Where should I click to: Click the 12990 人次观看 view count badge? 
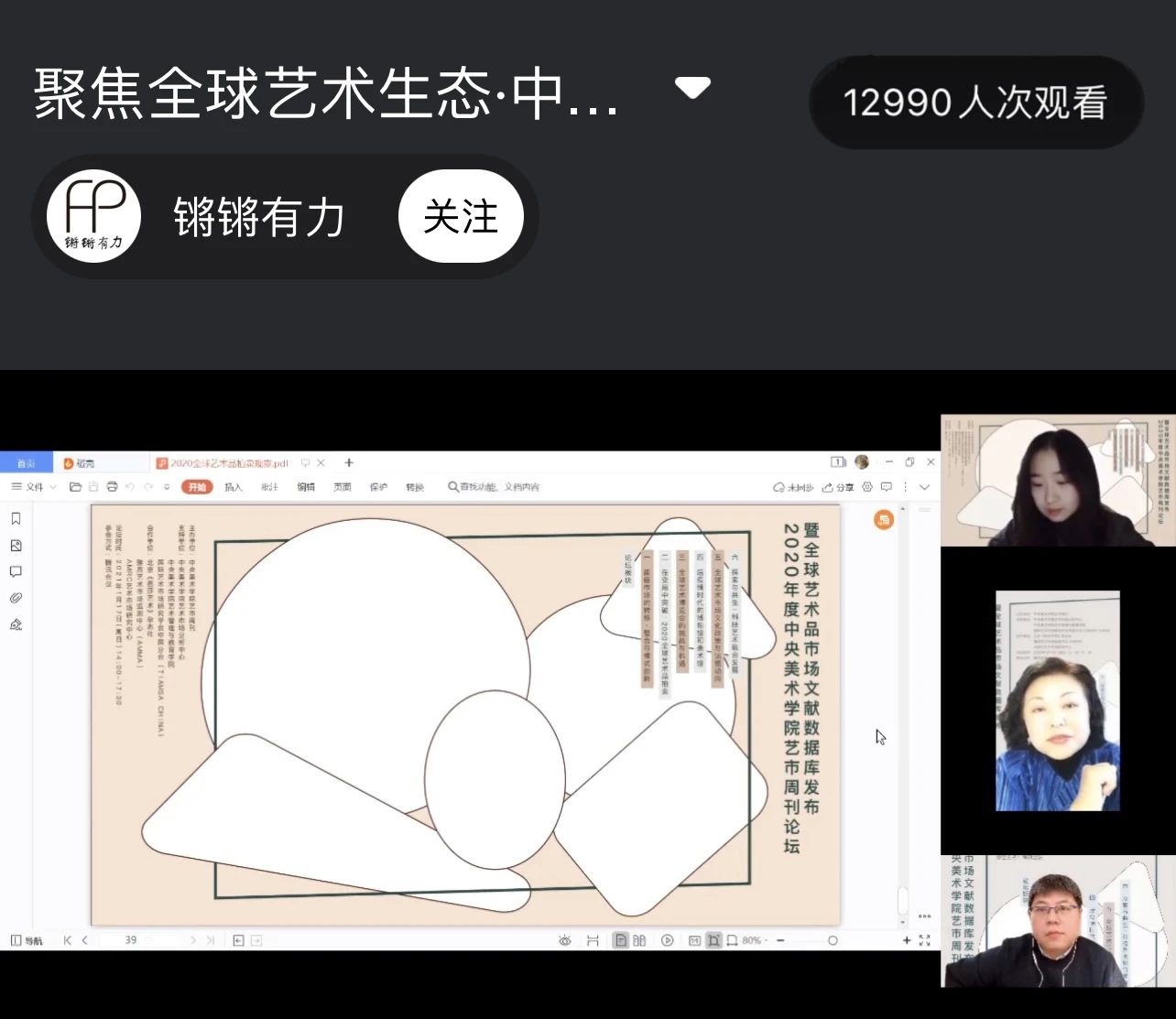pos(976,103)
